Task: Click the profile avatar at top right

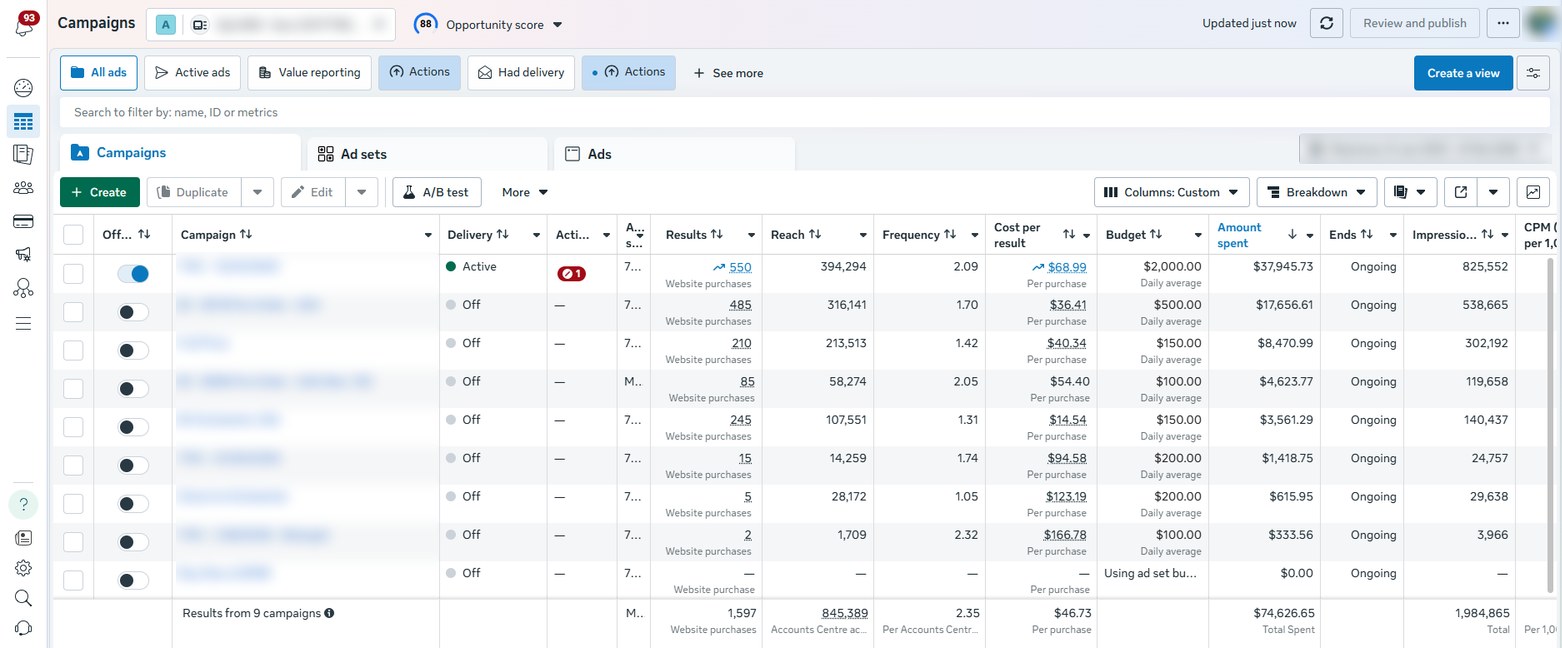Action: (1543, 23)
